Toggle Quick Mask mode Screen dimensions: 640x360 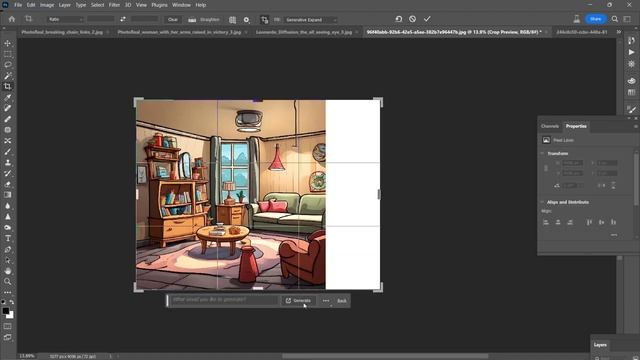(7, 327)
